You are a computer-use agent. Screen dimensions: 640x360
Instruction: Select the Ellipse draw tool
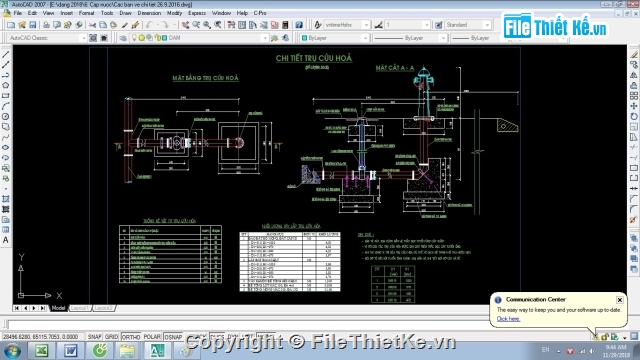tap(6, 147)
